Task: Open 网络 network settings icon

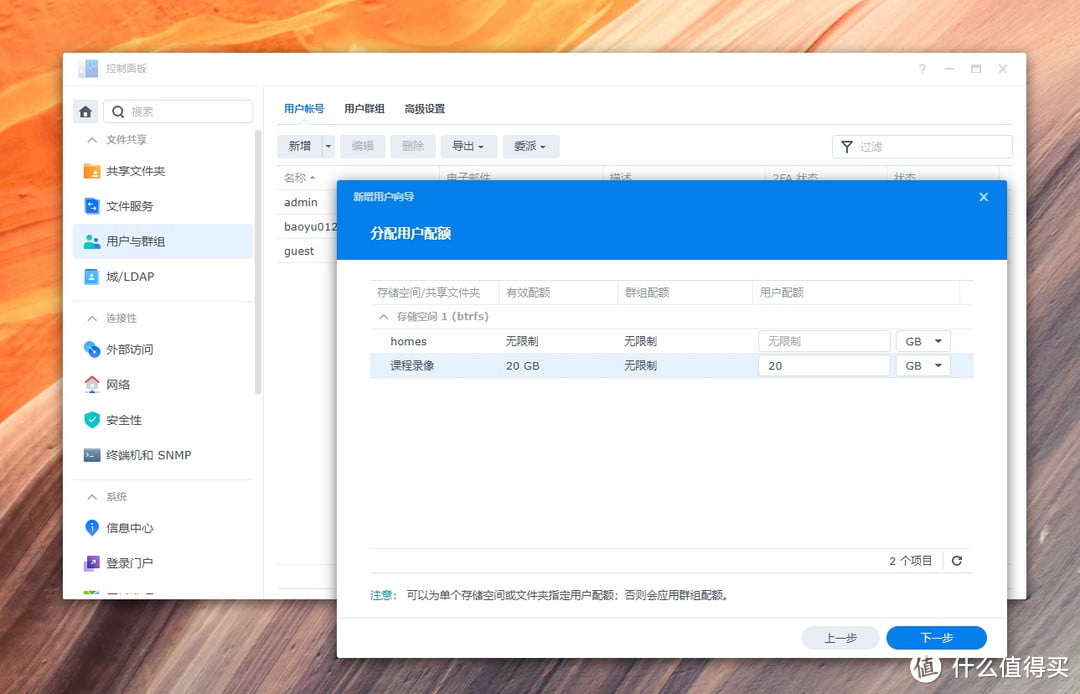Action: pos(92,384)
